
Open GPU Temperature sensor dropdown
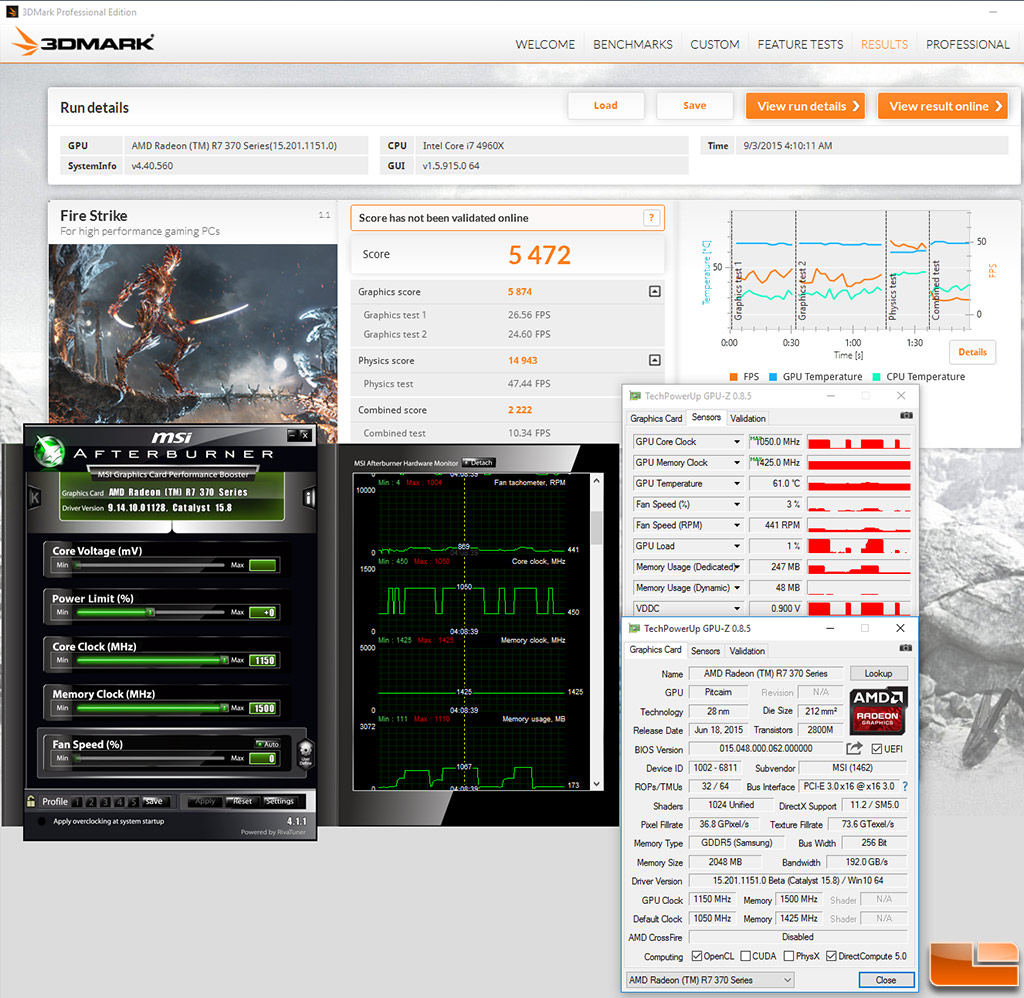pos(737,483)
